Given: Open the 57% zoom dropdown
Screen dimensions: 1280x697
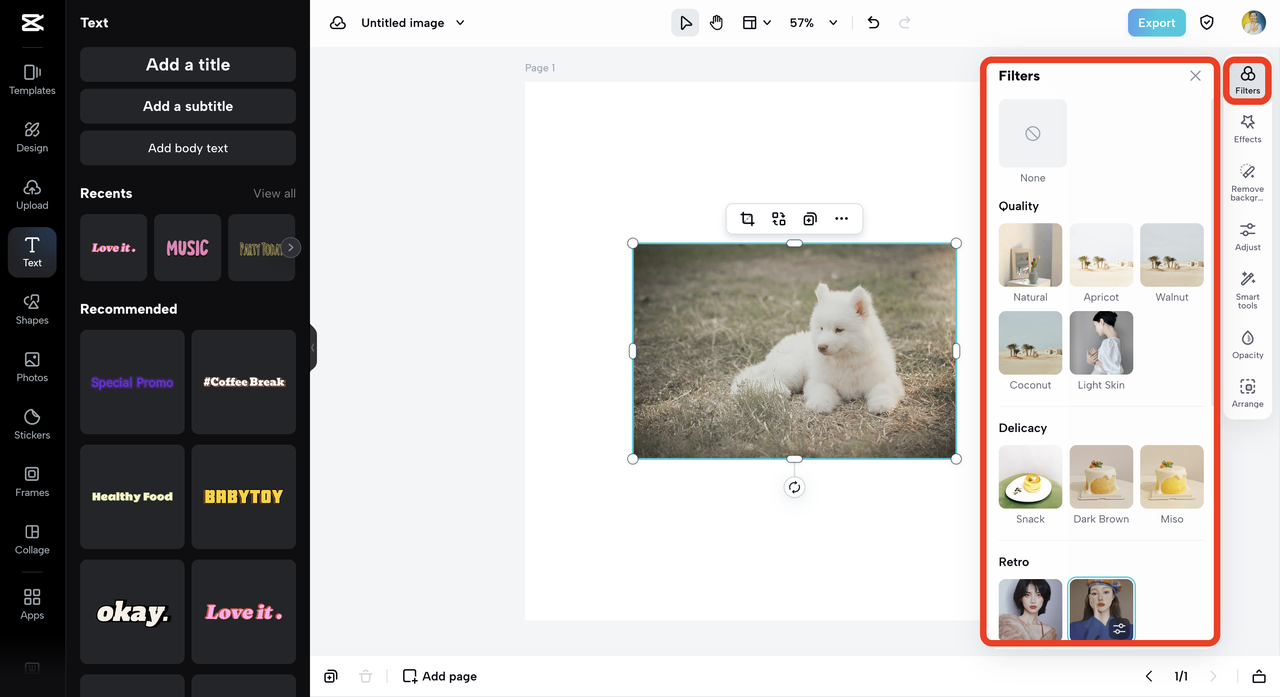Looking at the screenshot, I should pyautogui.click(x=813, y=23).
